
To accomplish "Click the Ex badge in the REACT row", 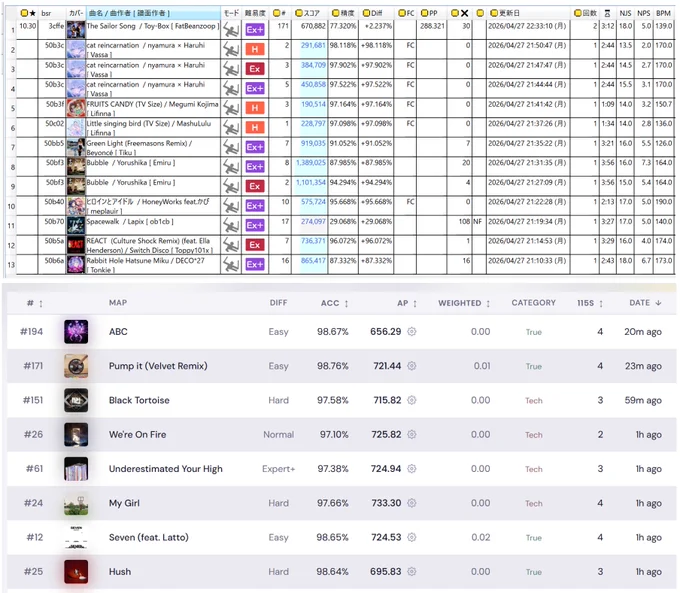I will pos(255,245).
